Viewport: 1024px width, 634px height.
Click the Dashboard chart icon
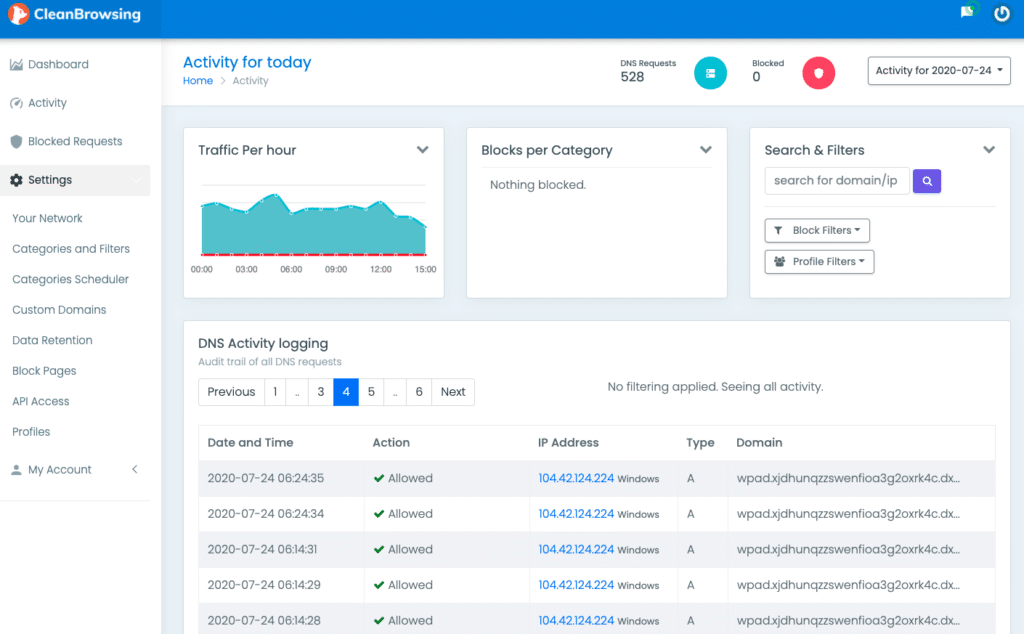click(16, 64)
